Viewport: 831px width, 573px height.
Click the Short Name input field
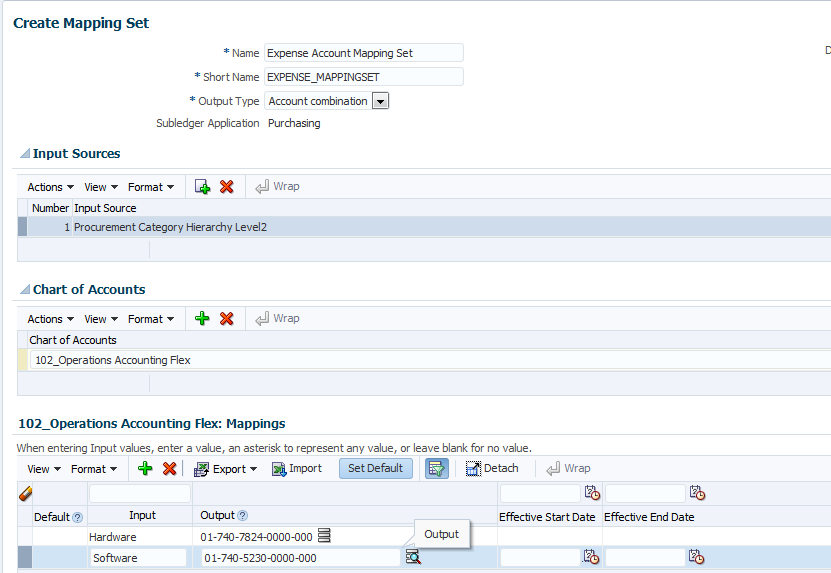point(364,77)
